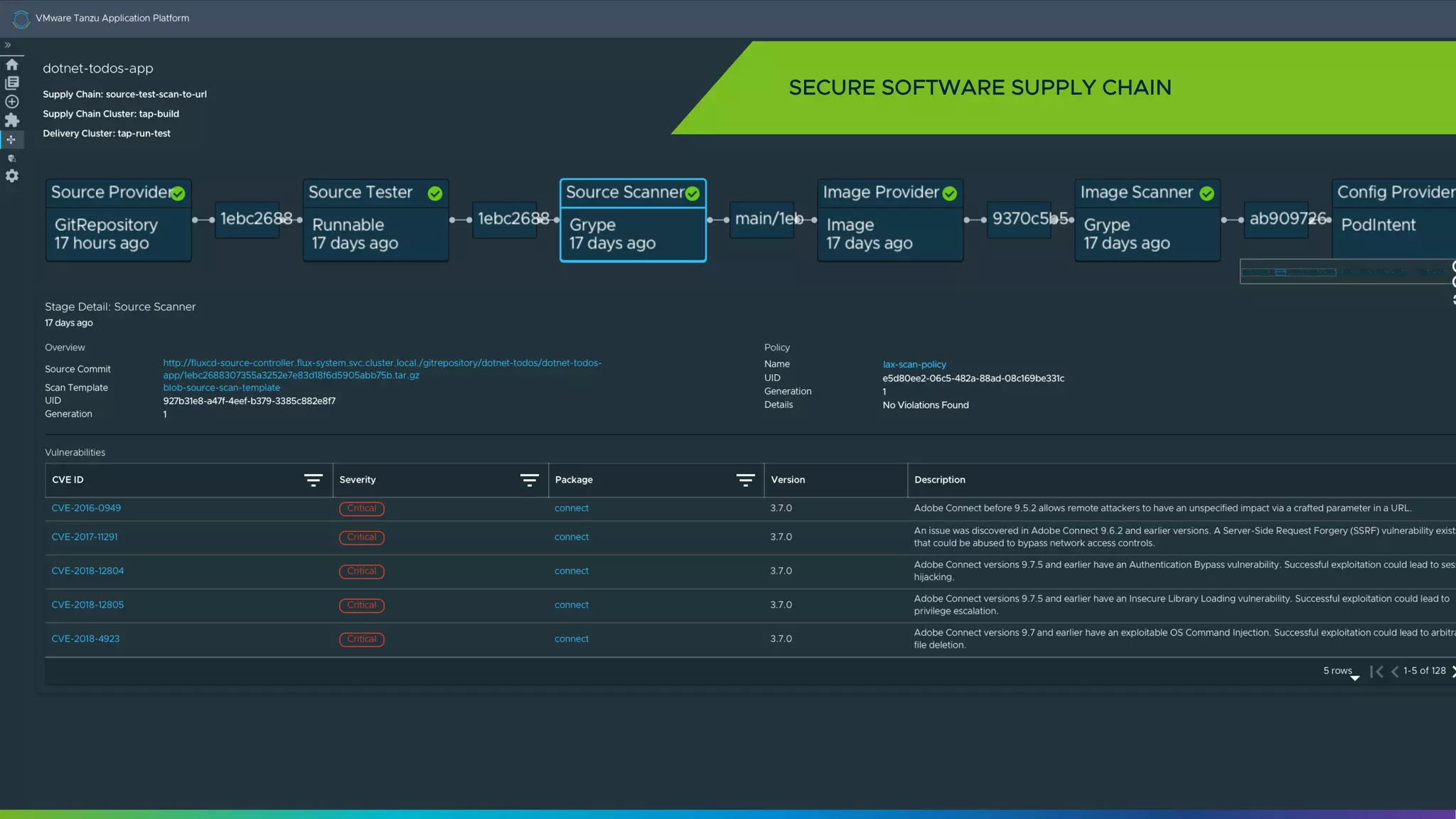Click first 1ebc2688 artifact after Source Provider
Image resolution: width=1456 pixels, height=819 pixels.
click(247, 219)
